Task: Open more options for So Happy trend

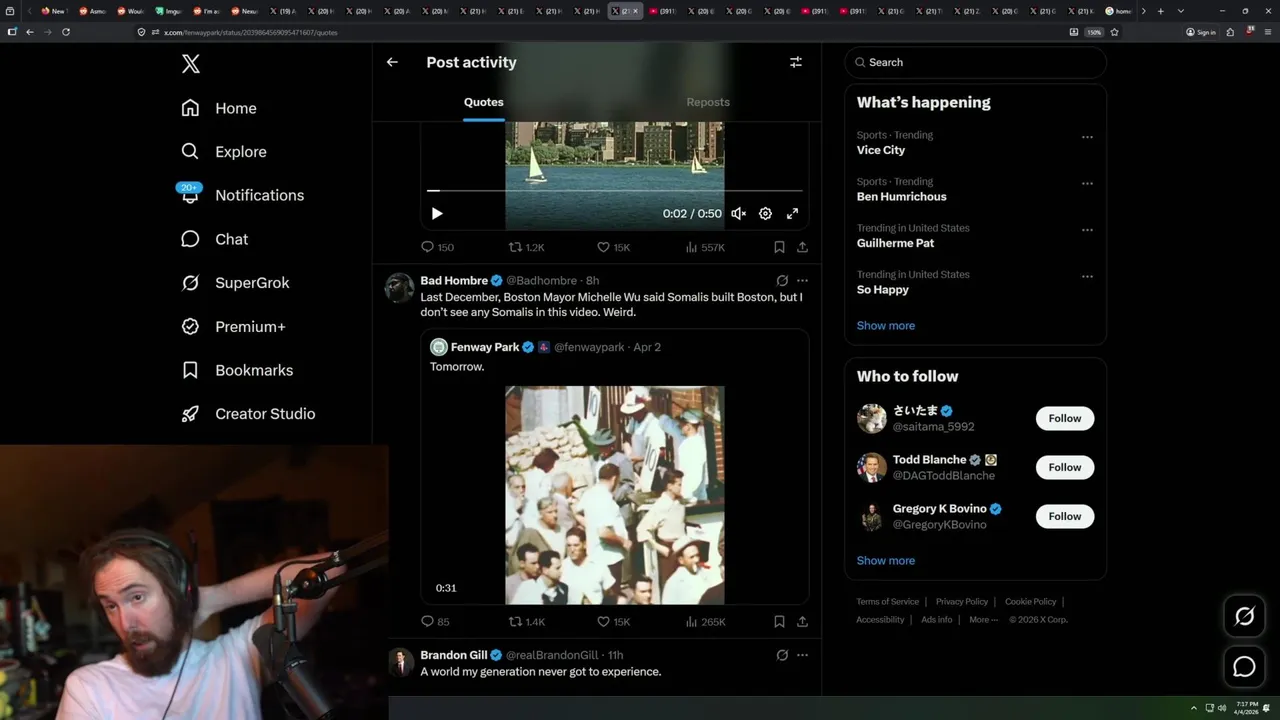Action: [1087, 277]
